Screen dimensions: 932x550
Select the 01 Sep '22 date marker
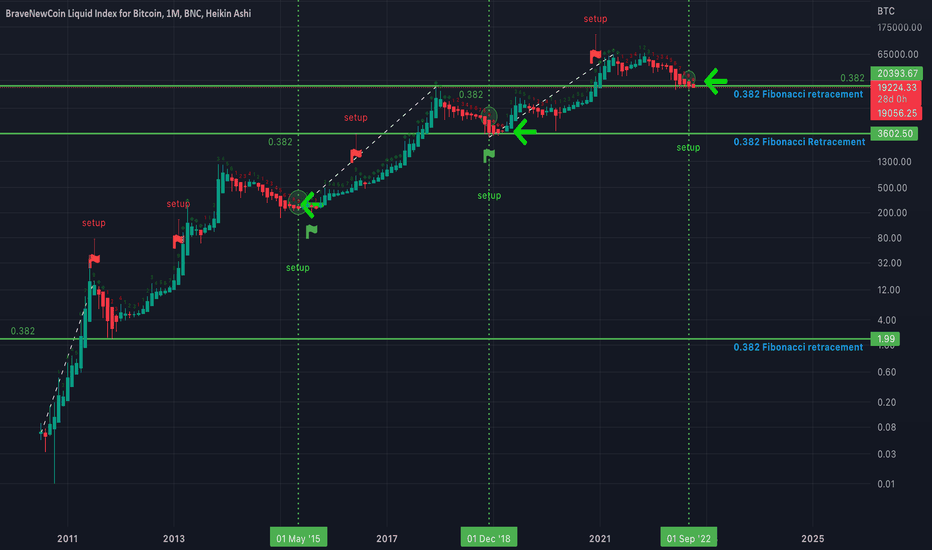[x=688, y=538]
